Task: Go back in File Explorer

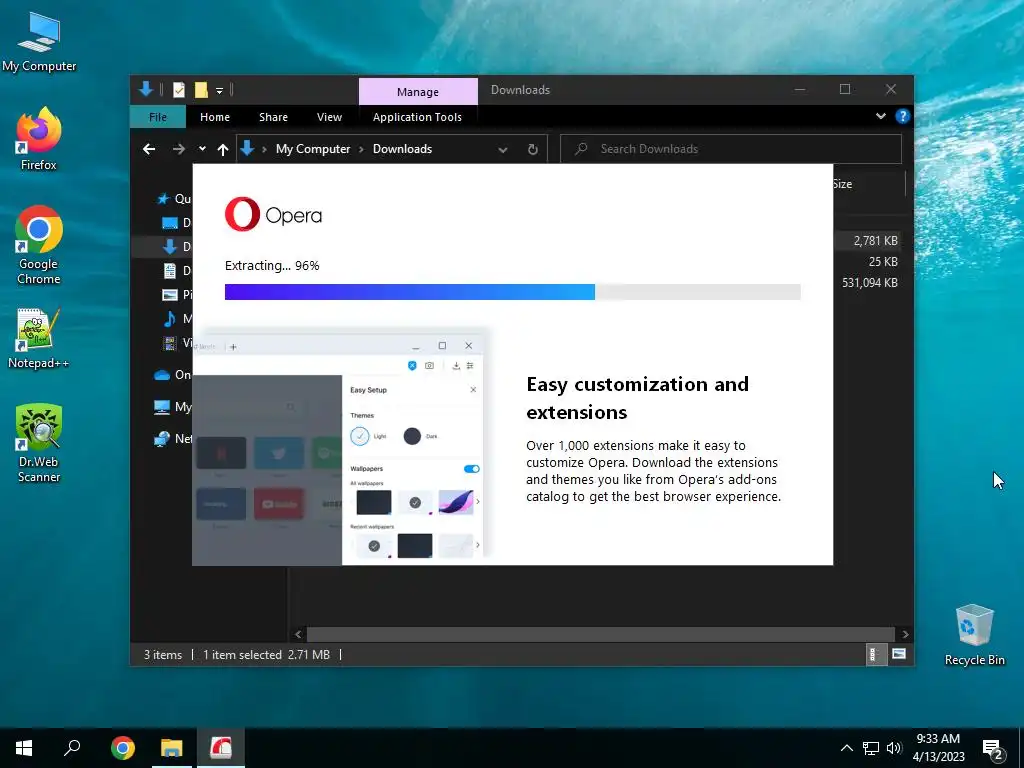Action: [149, 149]
